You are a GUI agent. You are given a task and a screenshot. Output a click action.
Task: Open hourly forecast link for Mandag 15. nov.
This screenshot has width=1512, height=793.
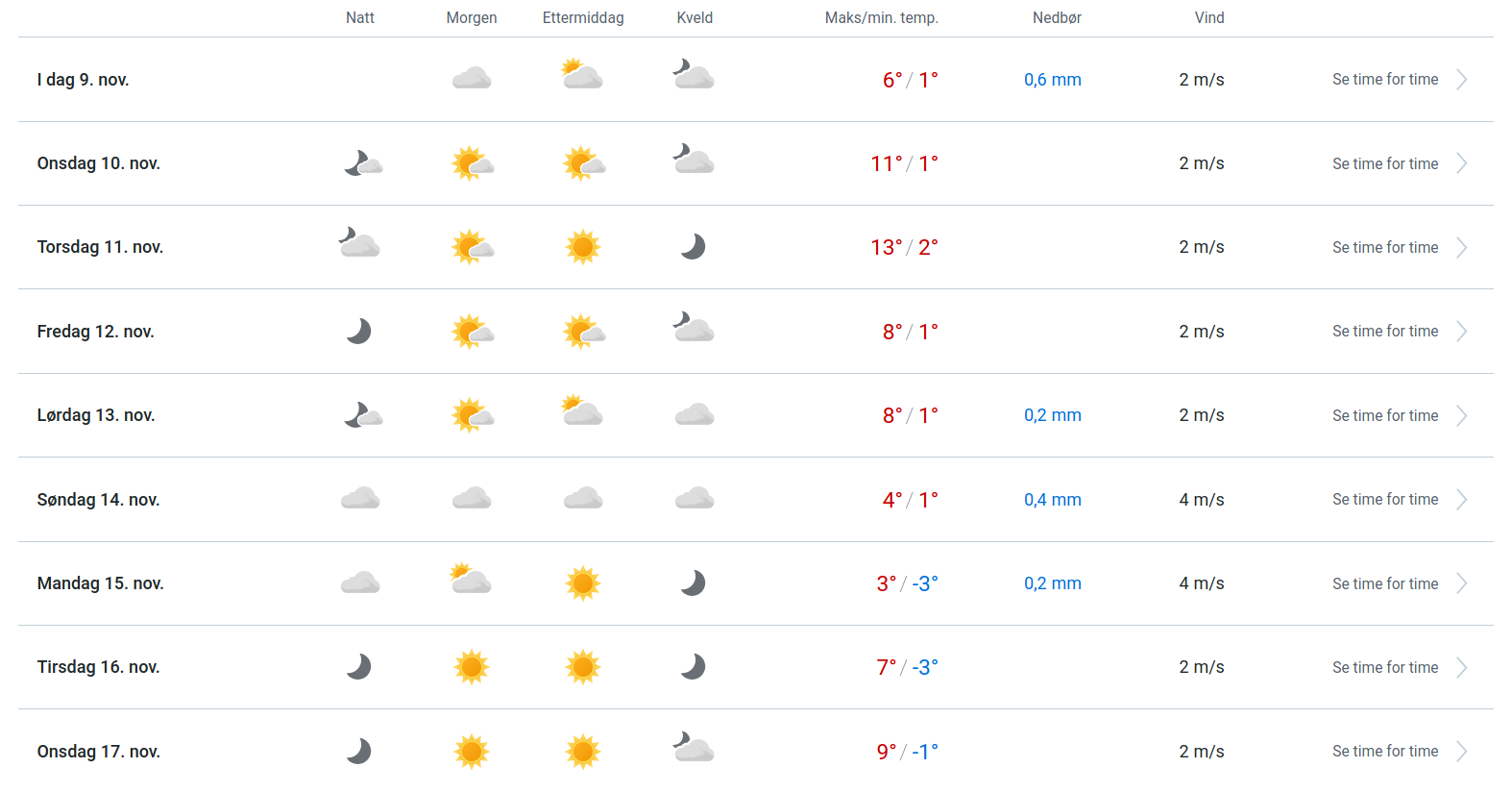[x=1385, y=583]
